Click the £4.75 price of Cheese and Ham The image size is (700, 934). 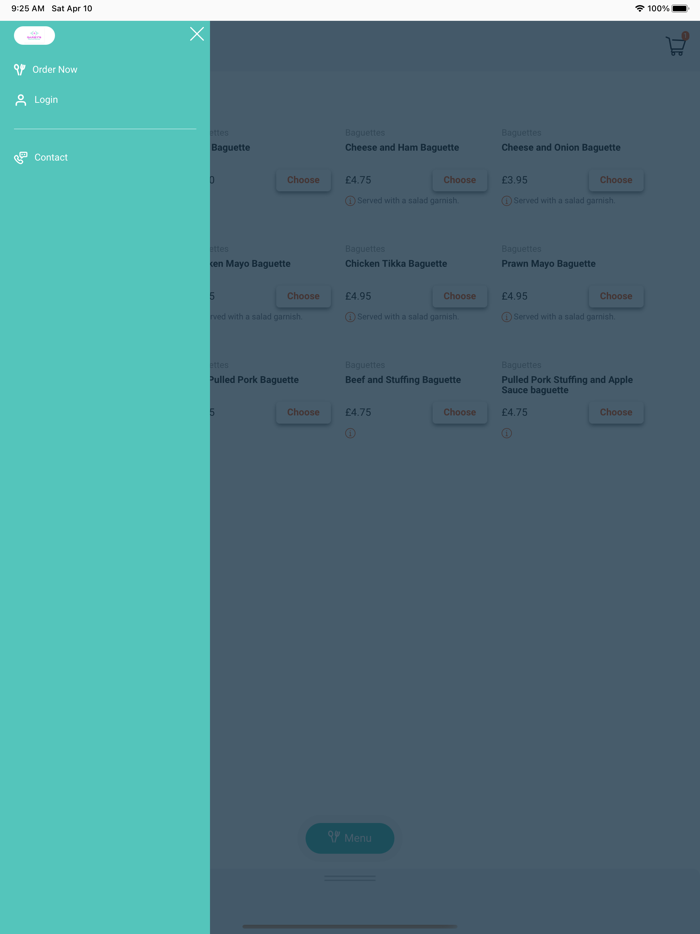(358, 180)
